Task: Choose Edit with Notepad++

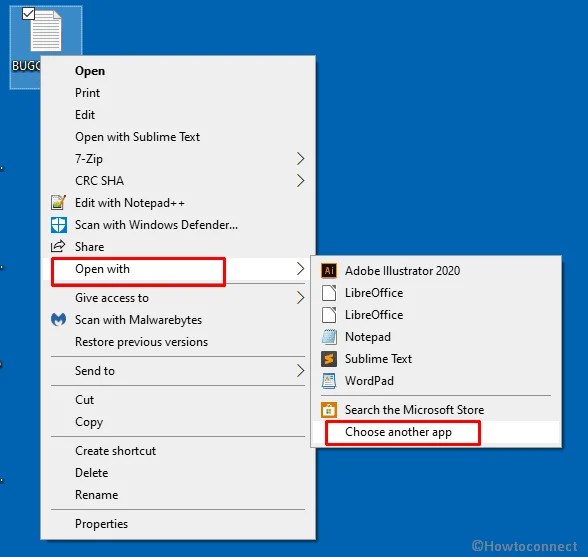Action: 178,203
